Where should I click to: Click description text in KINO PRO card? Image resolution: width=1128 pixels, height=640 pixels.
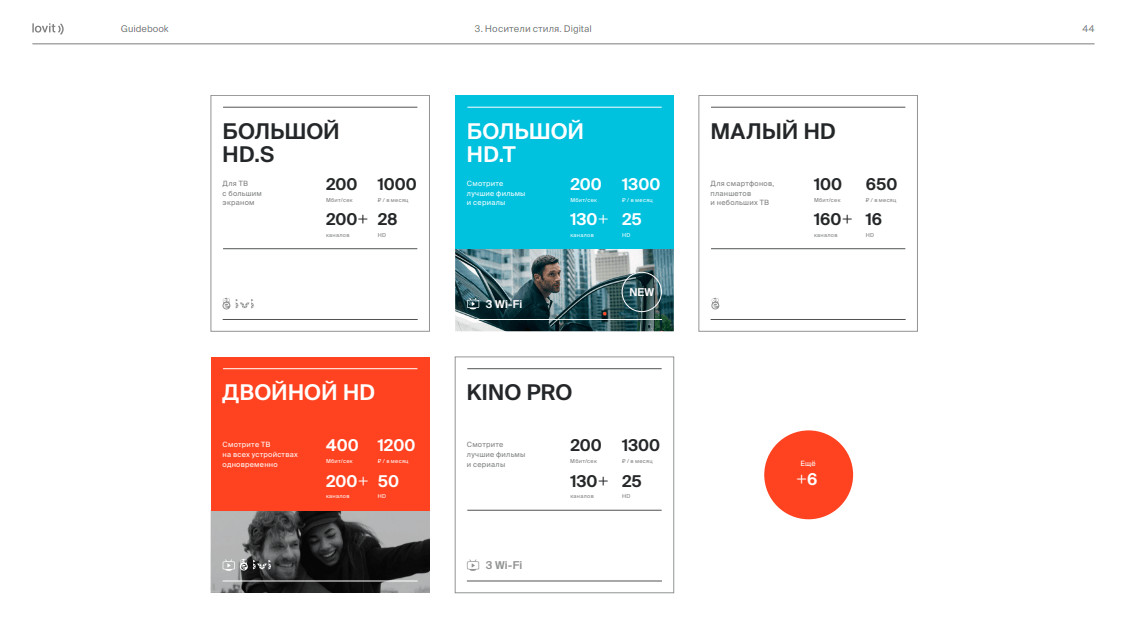[496, 454]
